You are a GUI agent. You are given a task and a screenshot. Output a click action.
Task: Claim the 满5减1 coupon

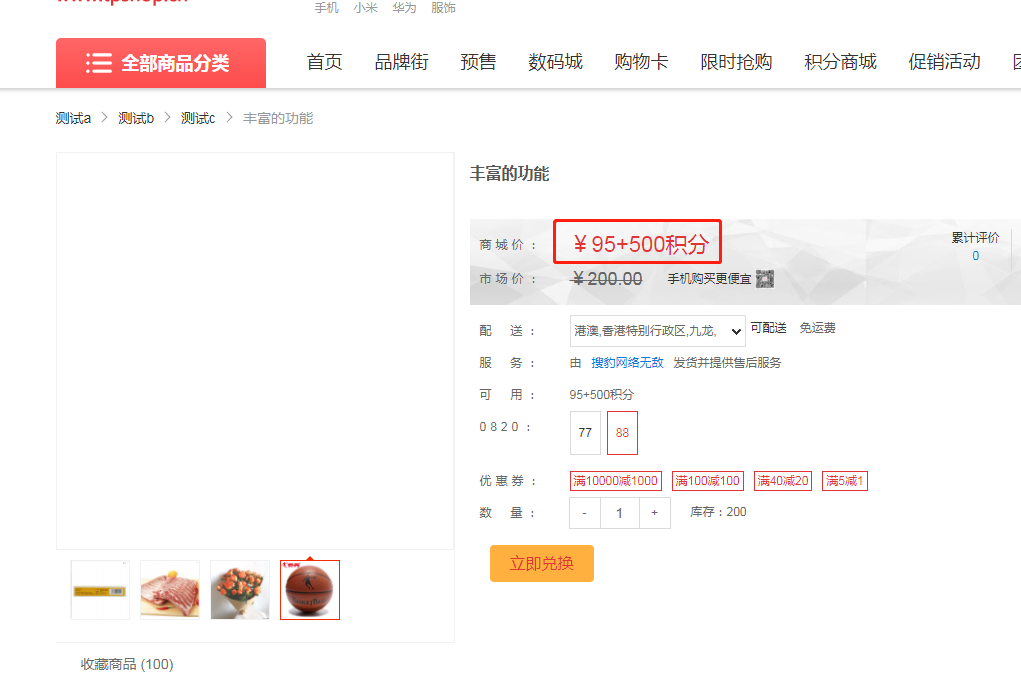(844, 480)
